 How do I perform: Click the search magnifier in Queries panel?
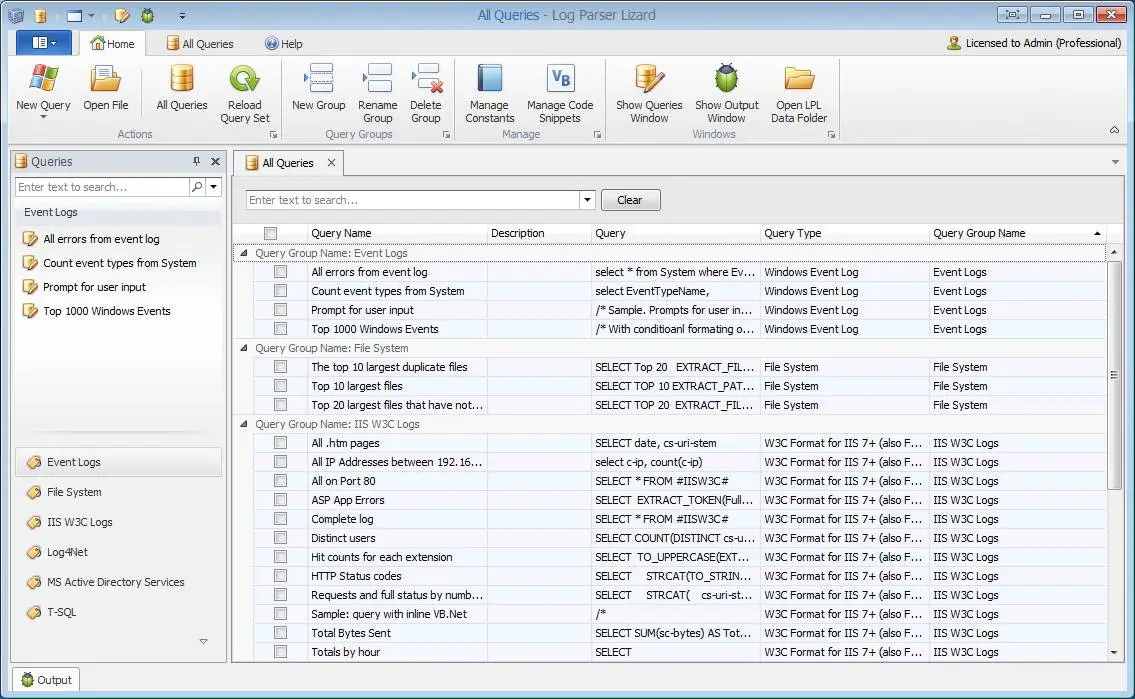tap(197, 187)
